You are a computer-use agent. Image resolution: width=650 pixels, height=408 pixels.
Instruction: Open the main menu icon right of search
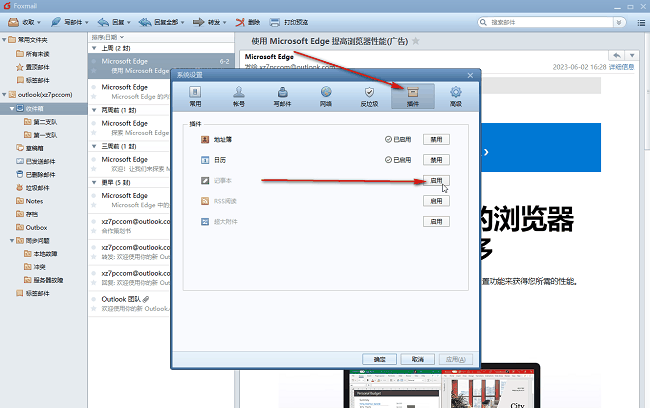click(641, 22)
